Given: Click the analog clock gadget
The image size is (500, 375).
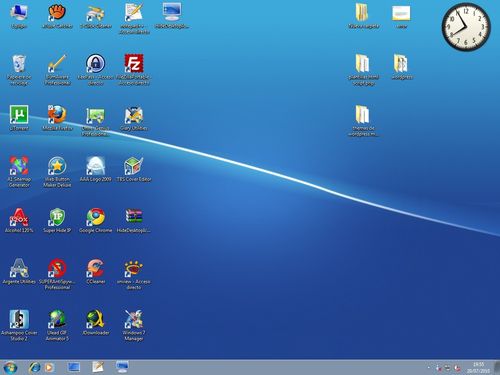Looking at the screenshot, I should pyautogui.click(x=466, y=27).
